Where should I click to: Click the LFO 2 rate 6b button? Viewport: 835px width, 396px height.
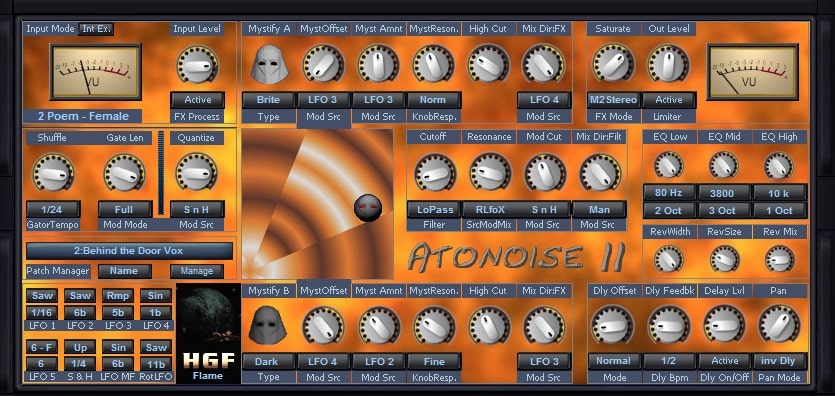80,312
